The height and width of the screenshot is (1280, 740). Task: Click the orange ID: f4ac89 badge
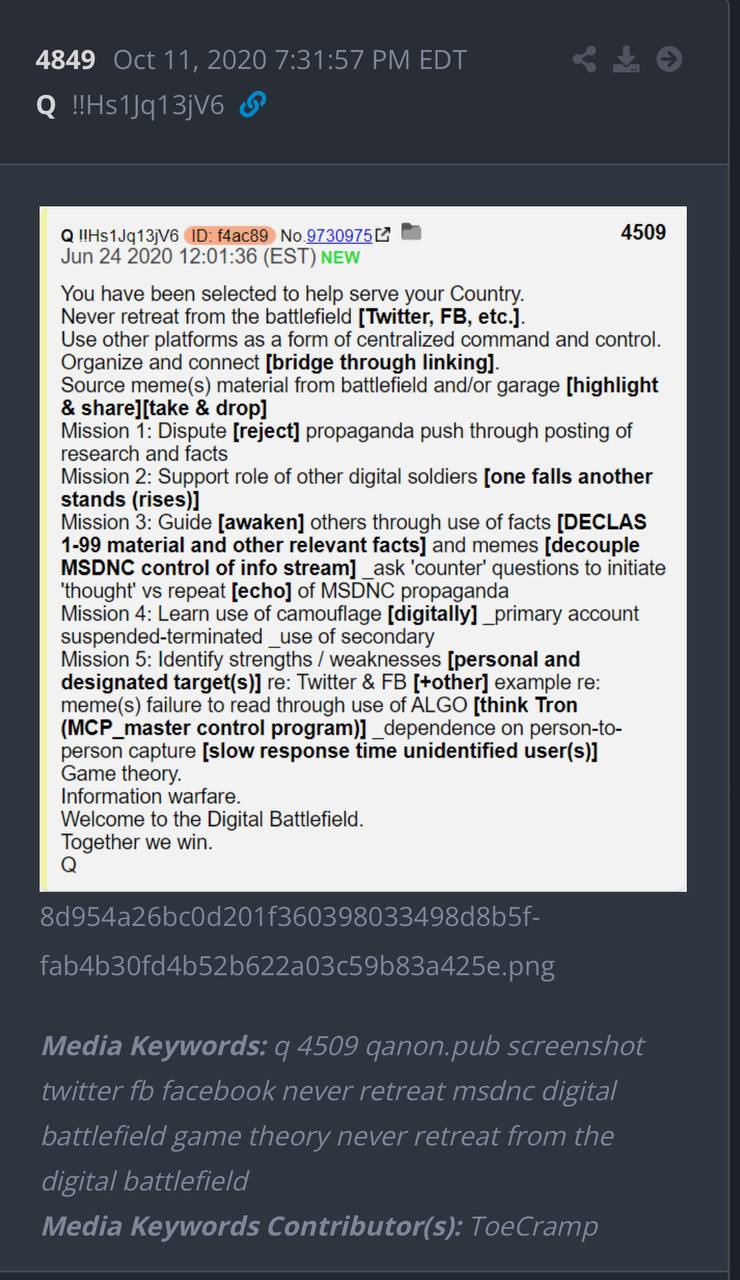coord(230,236)
